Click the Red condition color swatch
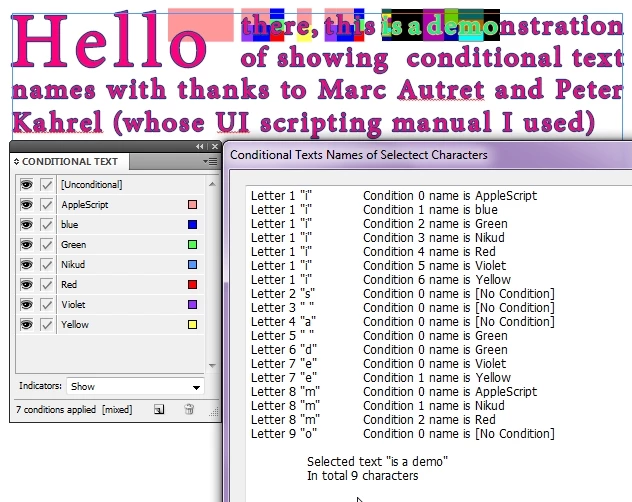This screenshot has width=632, height=502. [x=193, y=285]
